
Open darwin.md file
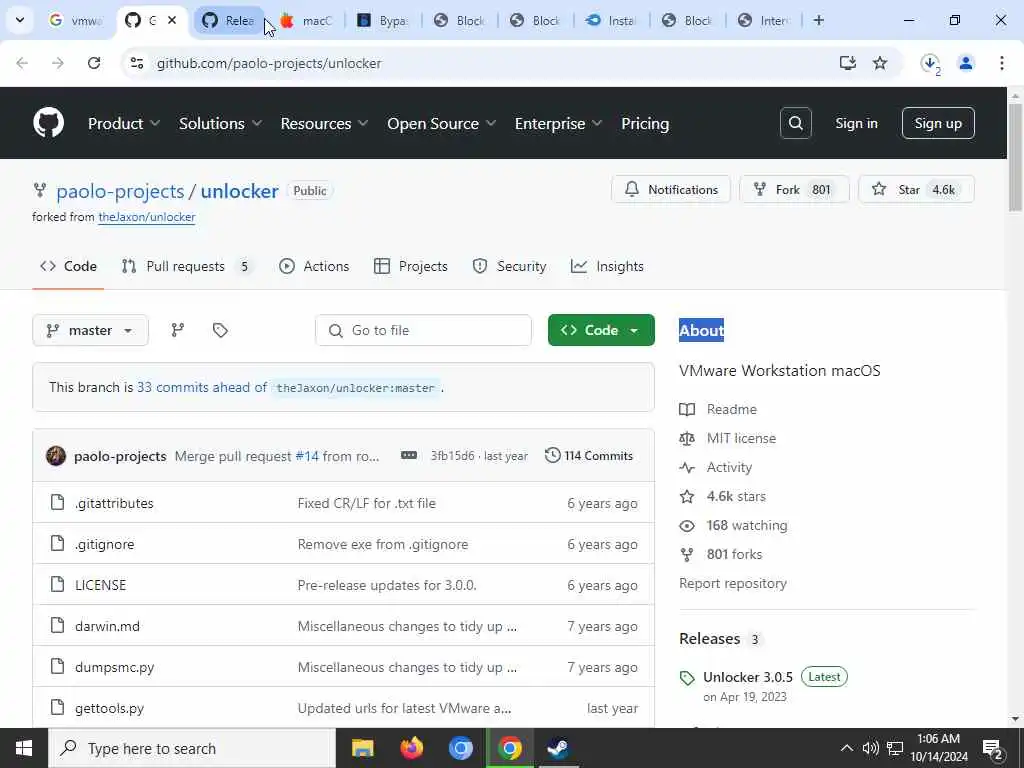coord(107,626)
